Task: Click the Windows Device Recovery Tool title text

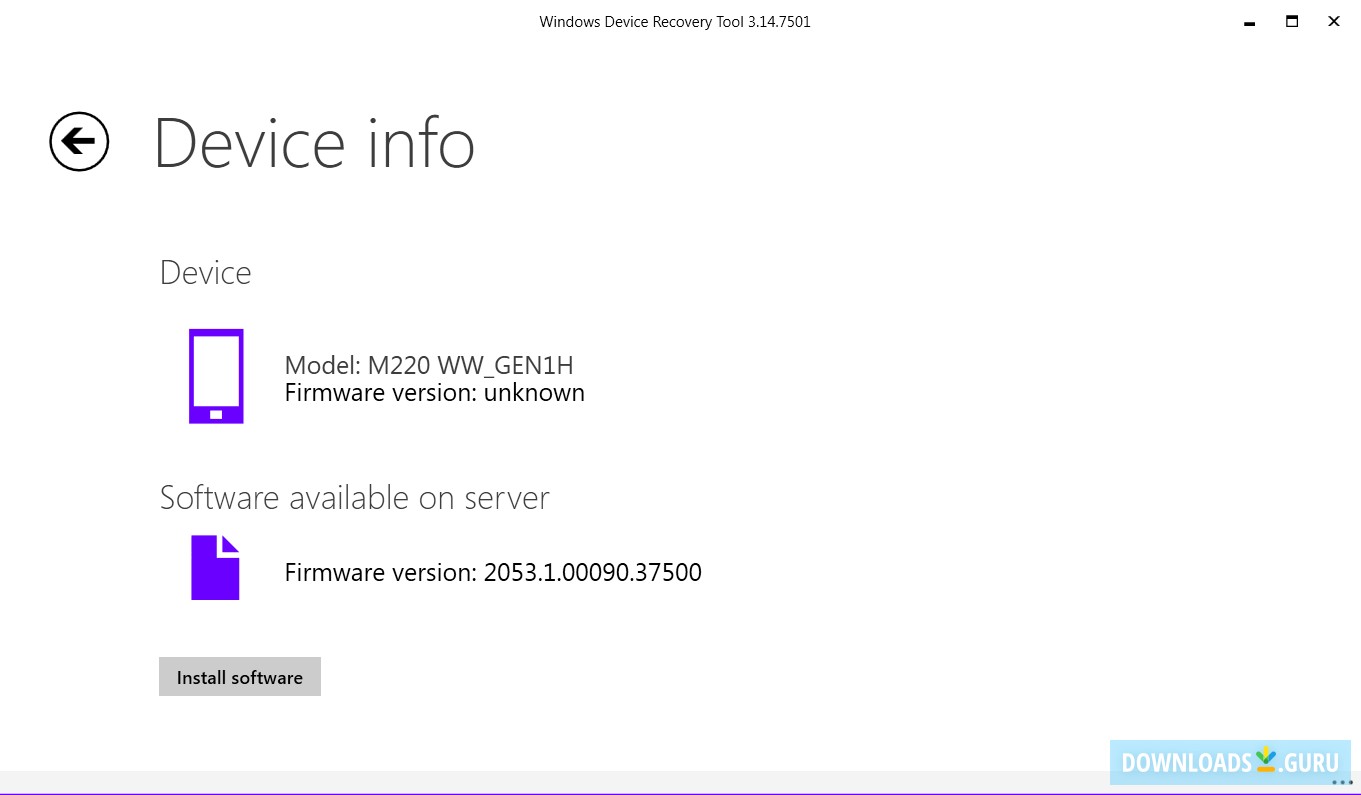Action: tap(674, 21)
